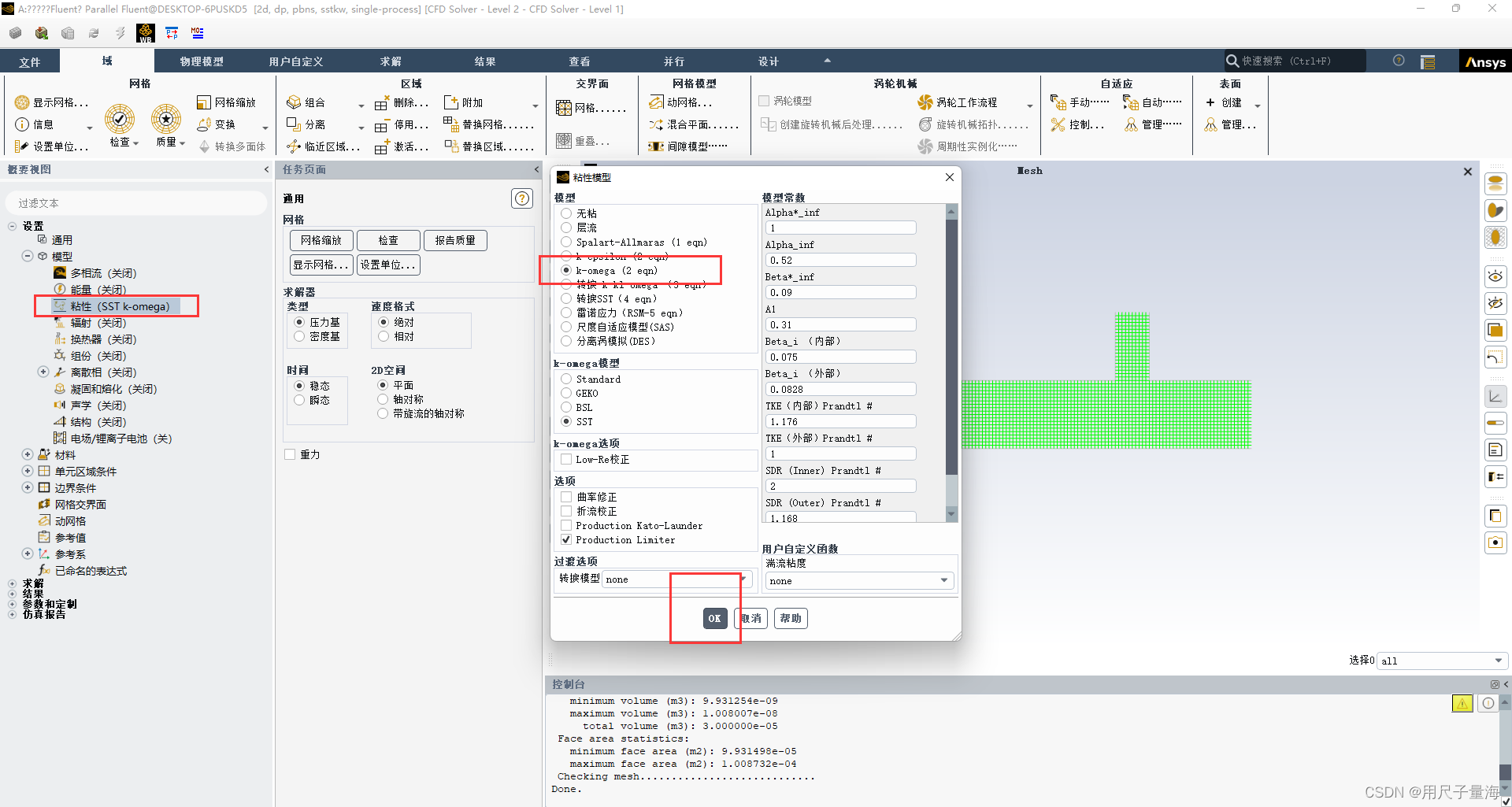Viewport: 1512px width, 807px height.
Task: Click the 网格缩放 button on task page
Action: 321,240
